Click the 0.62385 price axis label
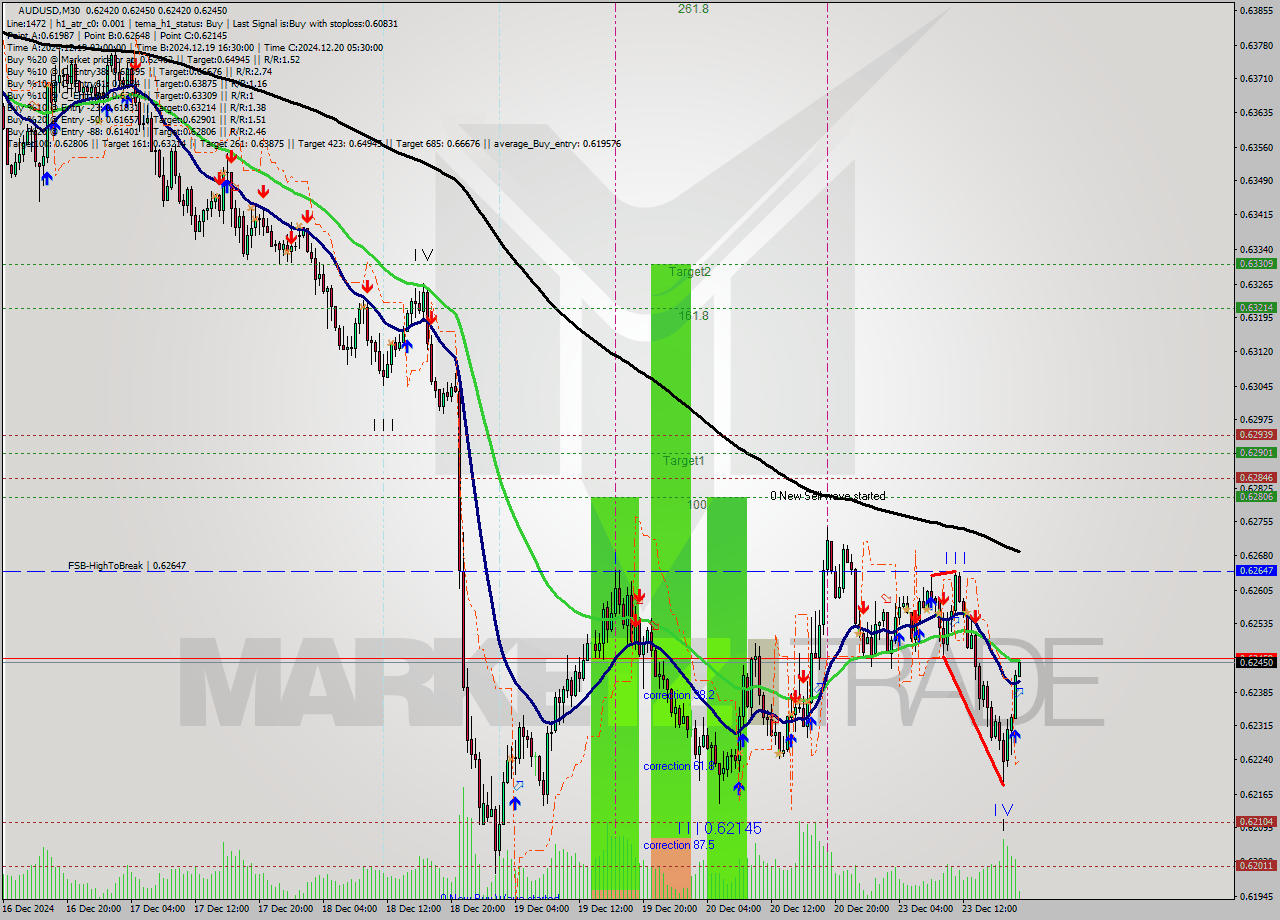 1256,693
